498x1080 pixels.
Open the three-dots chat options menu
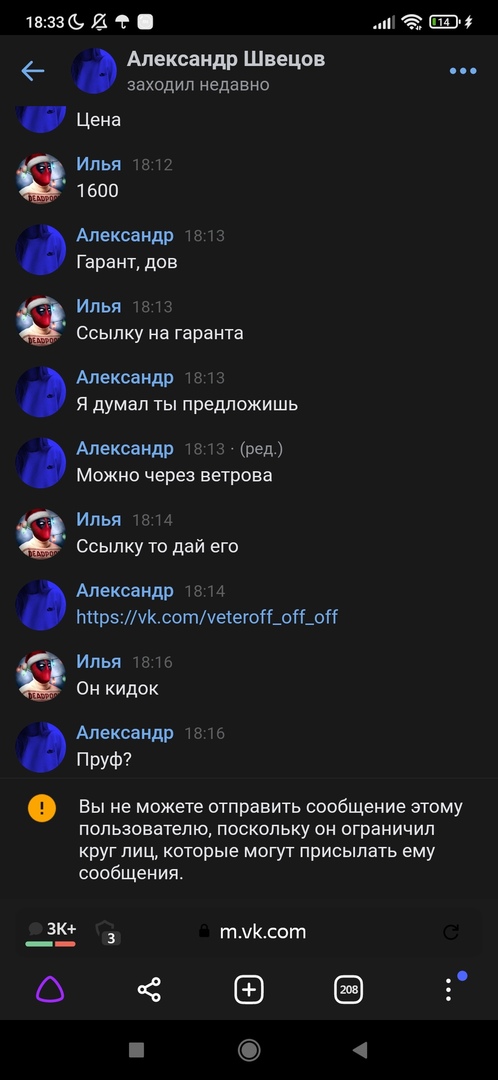click(463, 71)
